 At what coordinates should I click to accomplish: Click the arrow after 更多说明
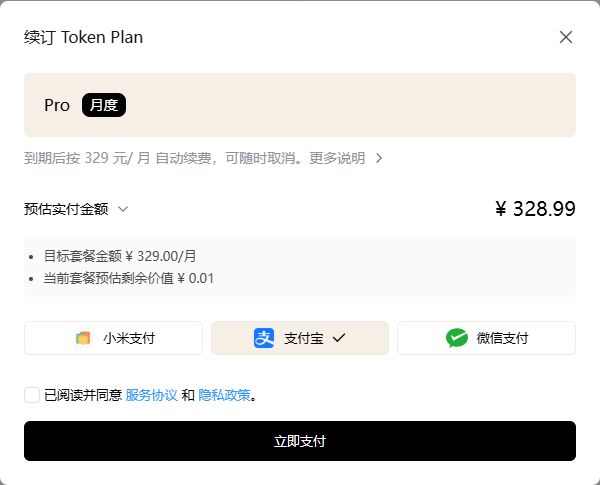379,158
